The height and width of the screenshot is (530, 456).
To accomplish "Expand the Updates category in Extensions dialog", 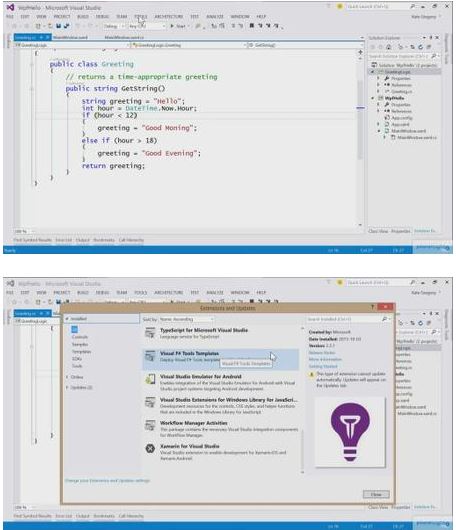I will tap(67, 387).
